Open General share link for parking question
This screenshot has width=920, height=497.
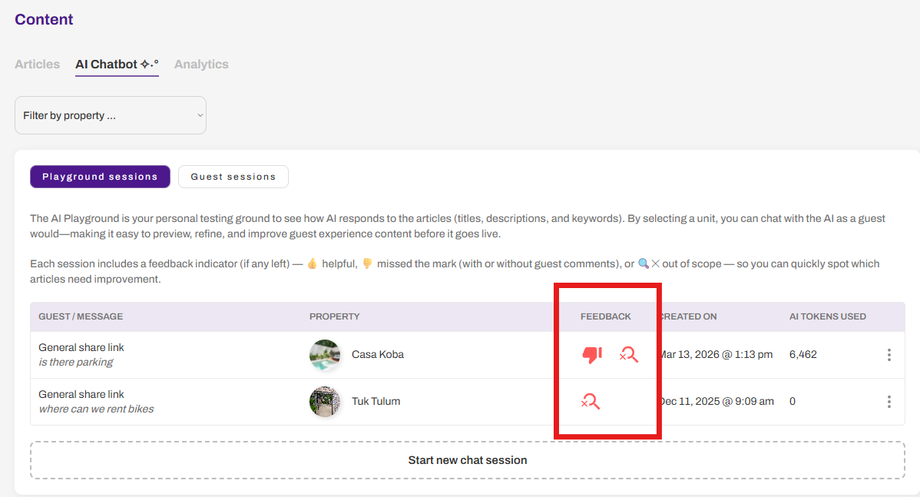tap(81, 347)
